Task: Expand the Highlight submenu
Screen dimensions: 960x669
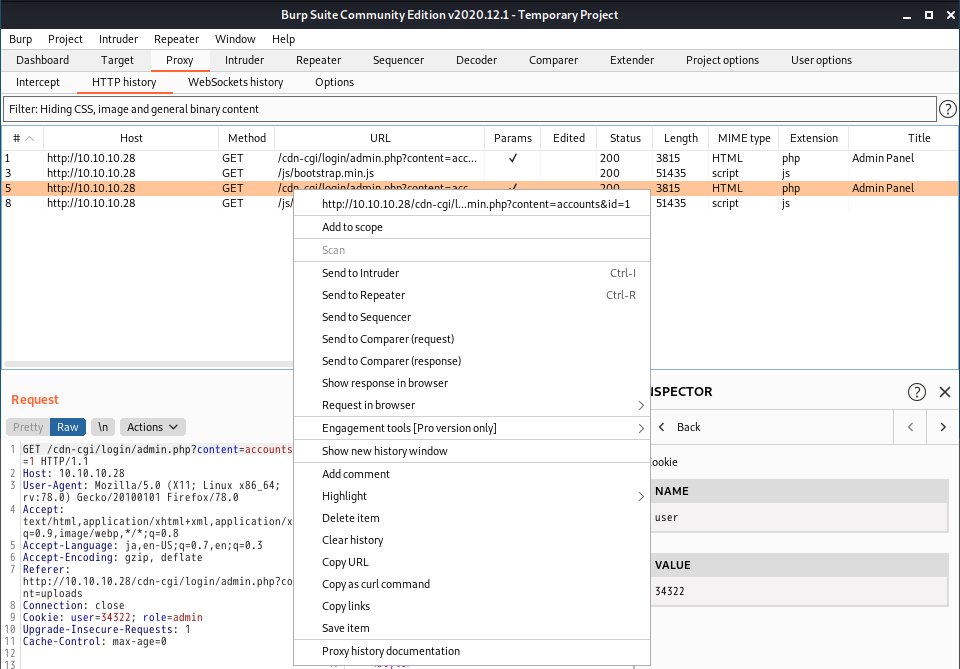Action: pos(641,496)
